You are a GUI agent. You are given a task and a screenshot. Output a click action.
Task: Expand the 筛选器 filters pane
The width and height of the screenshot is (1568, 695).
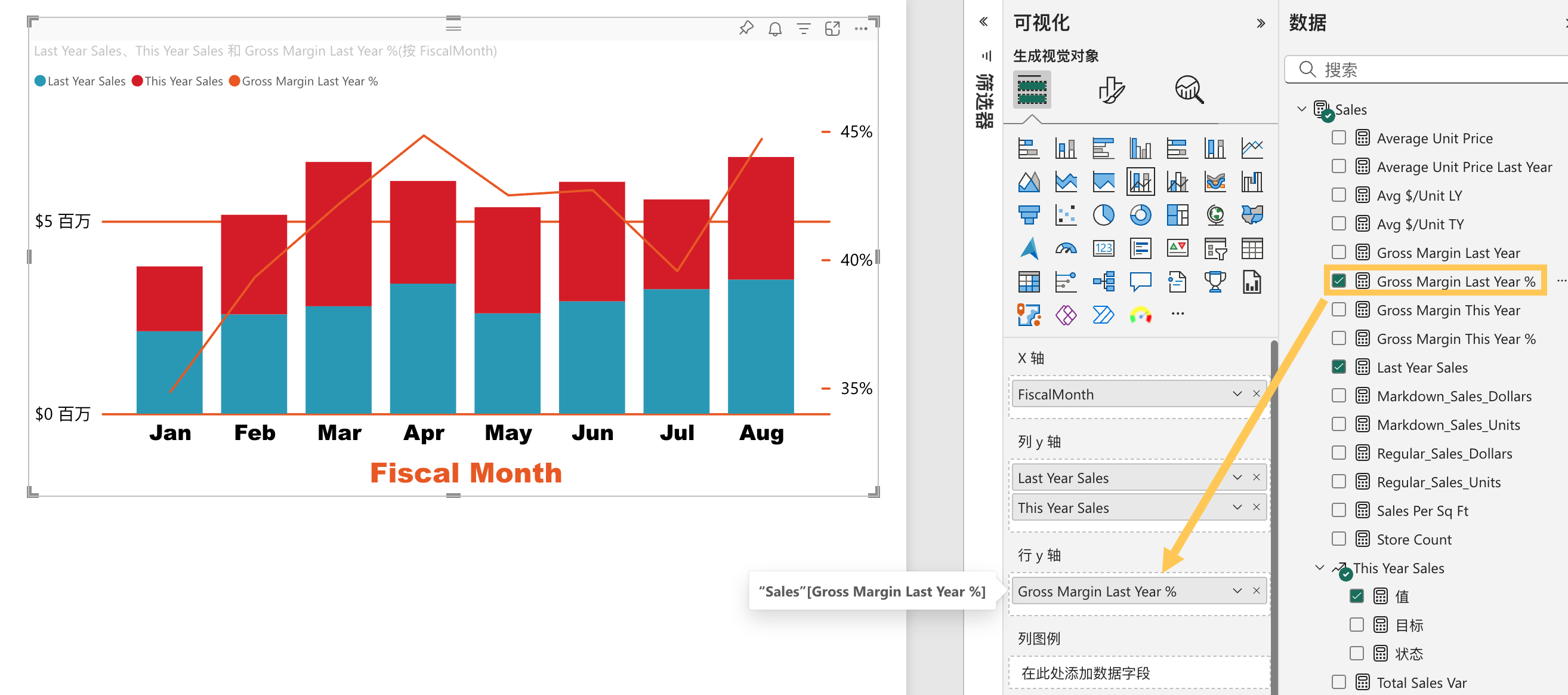[983, 22]
